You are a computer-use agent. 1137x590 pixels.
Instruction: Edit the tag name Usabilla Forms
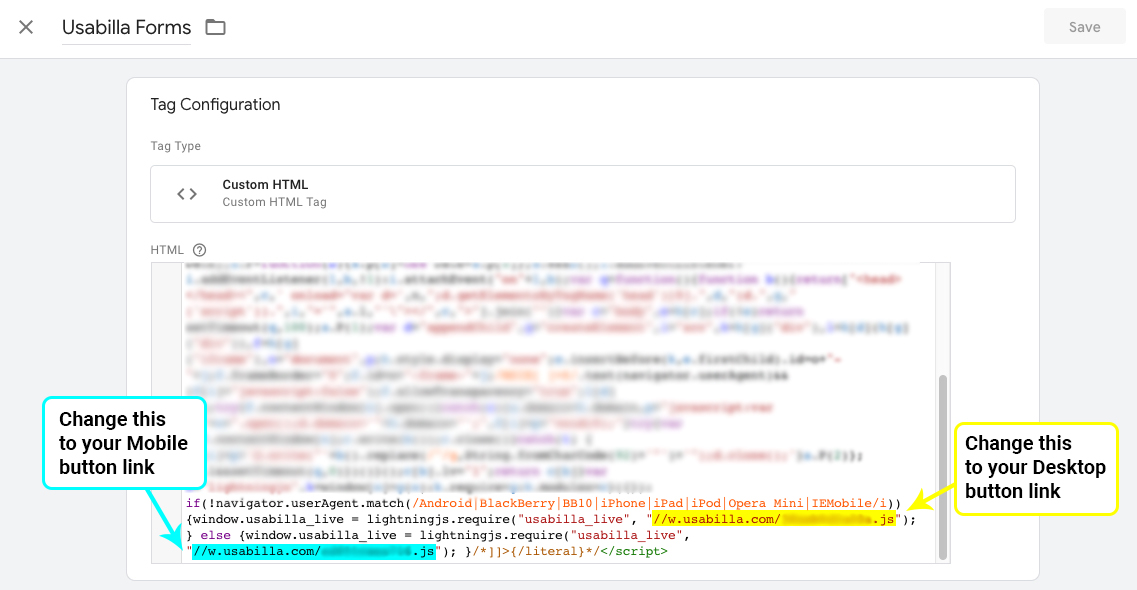click(126, 28)
